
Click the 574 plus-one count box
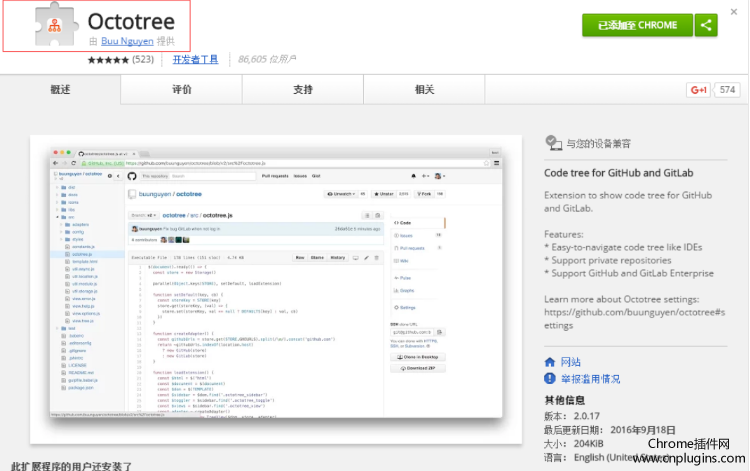click(727, 90)
